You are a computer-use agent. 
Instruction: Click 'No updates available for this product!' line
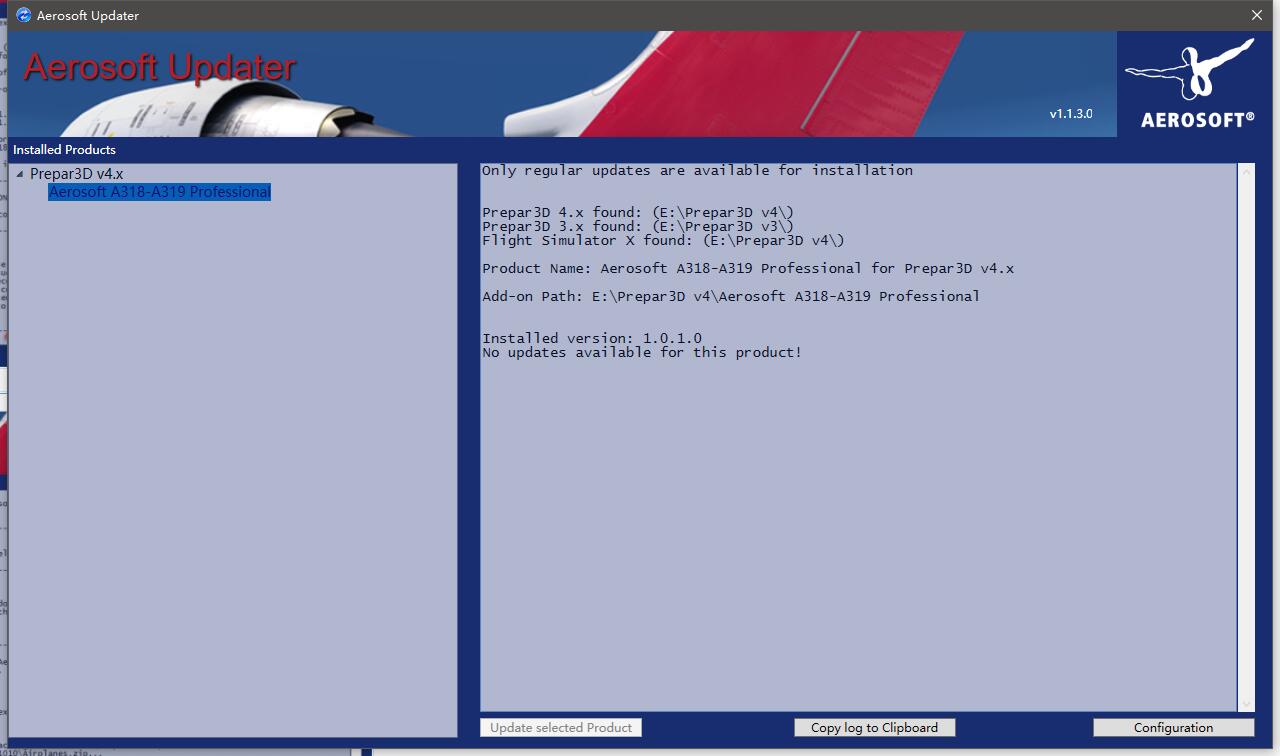click(x=642, y=352)
